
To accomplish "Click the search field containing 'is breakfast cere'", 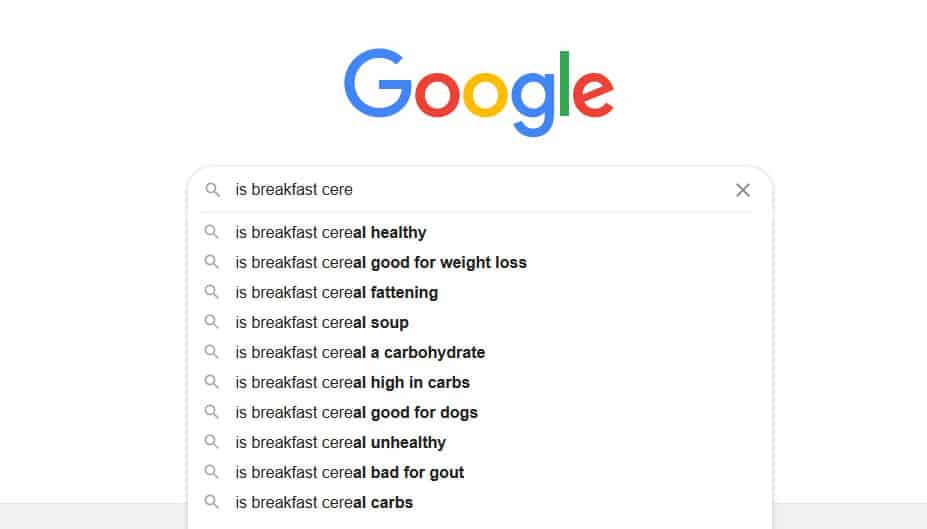I will click(479, 190).
